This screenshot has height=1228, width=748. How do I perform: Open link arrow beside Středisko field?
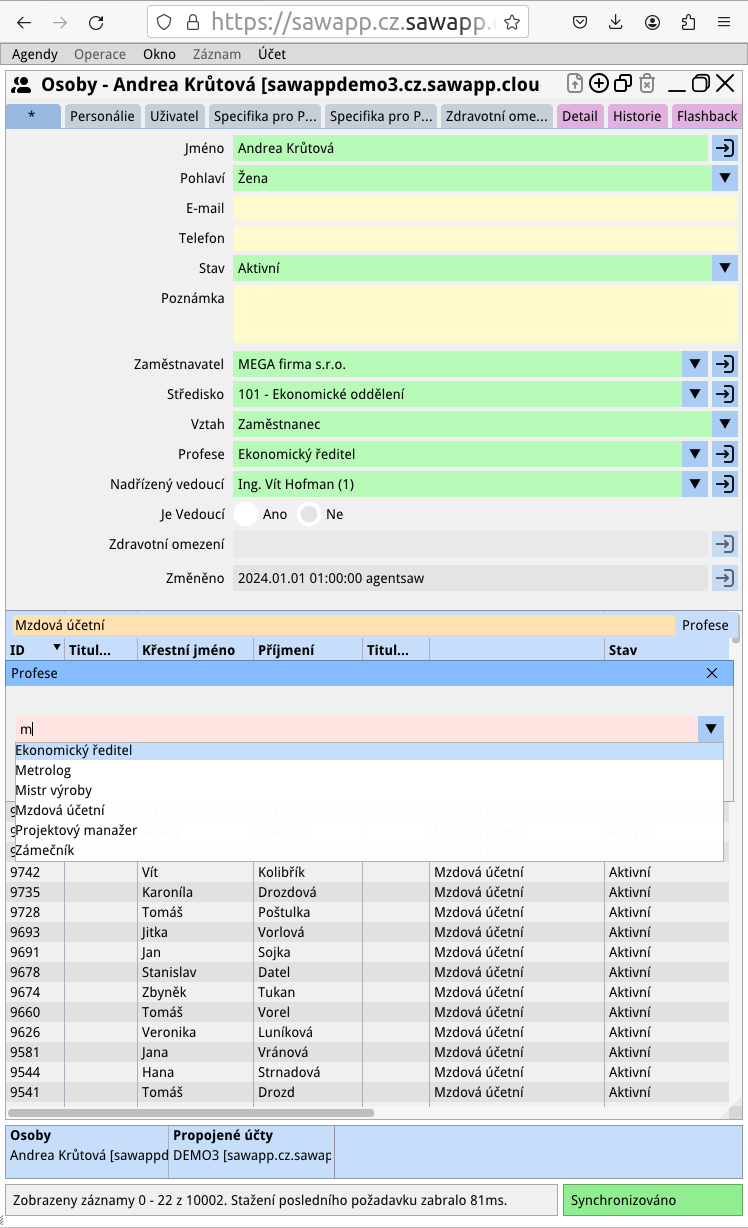coord(724,394)
